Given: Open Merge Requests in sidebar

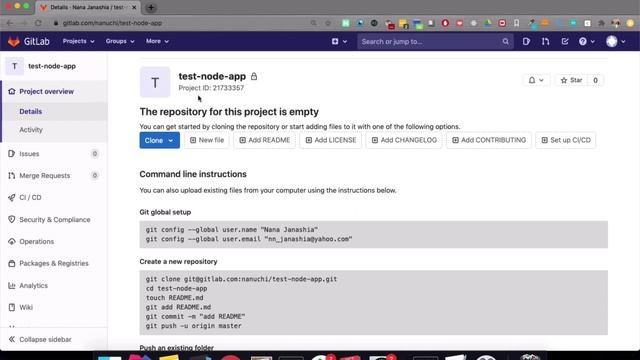Looking at the screenshot, I should (44, 176).
